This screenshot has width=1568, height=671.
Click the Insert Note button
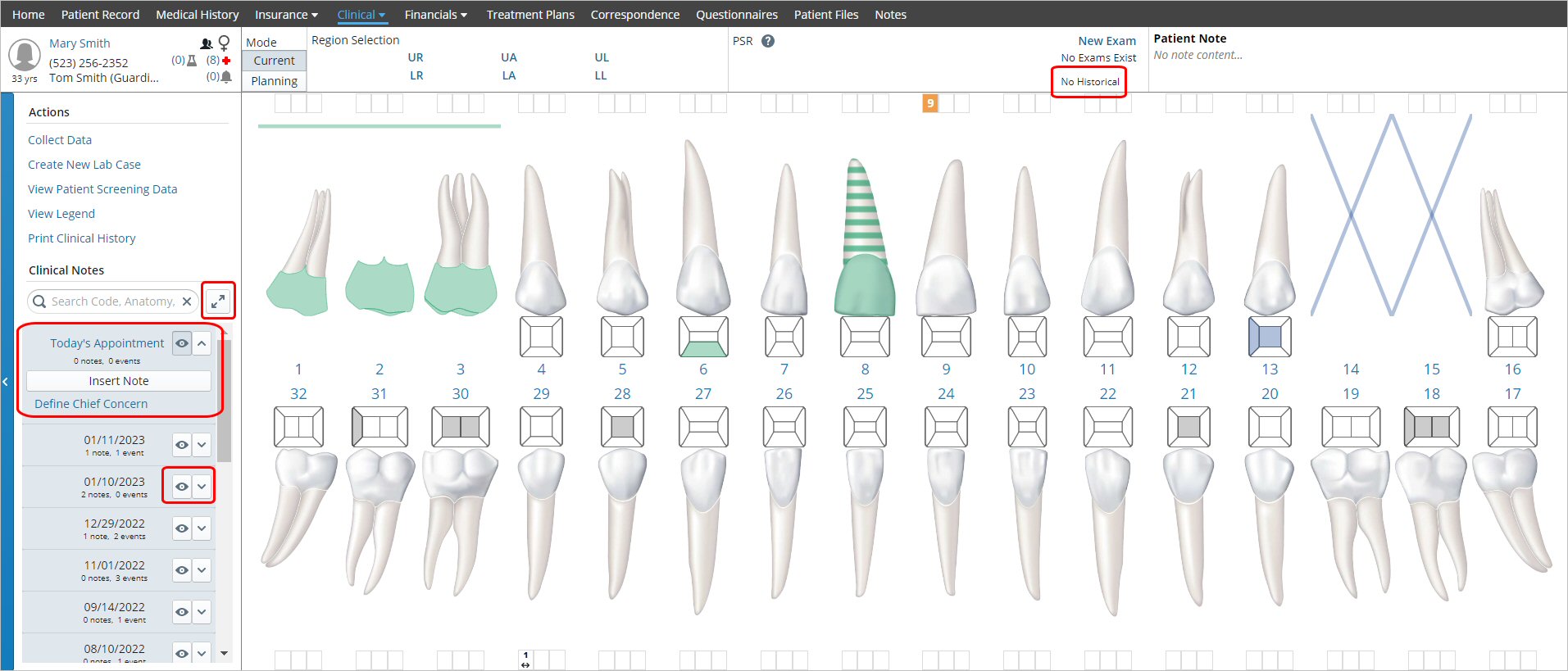[119, 381]
